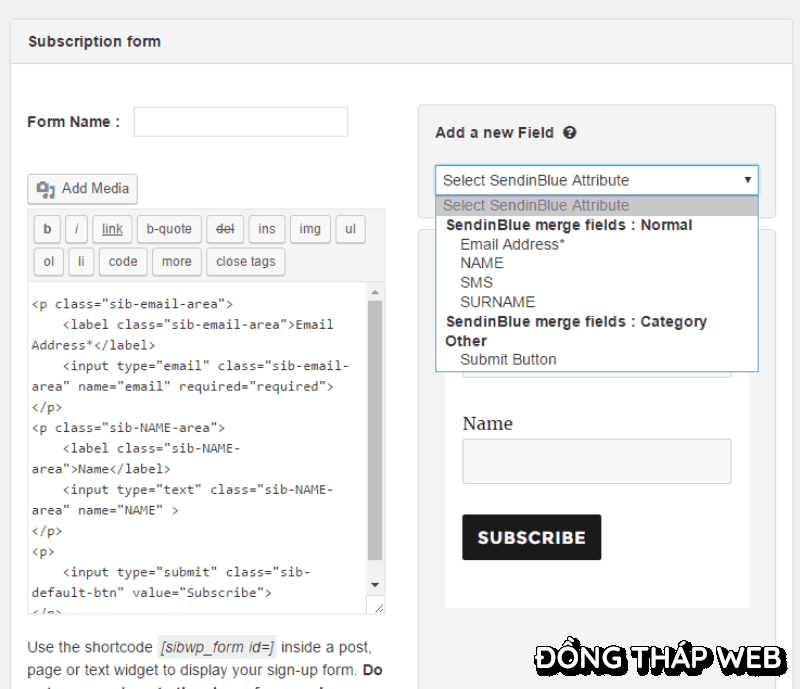Screen dimensions: 800x689
Task: Click the italic 'i' quicktag button
Action: [x=77, y=229]
